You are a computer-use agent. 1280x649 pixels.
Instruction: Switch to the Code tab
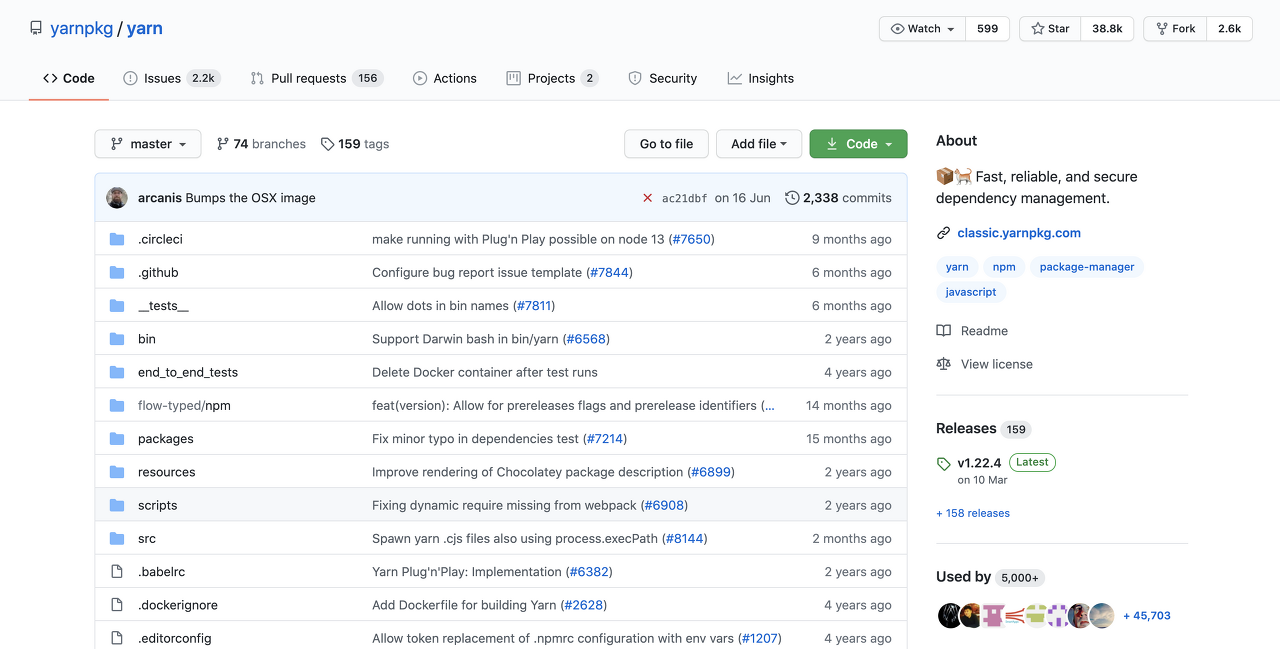click(x=69, y=78)
